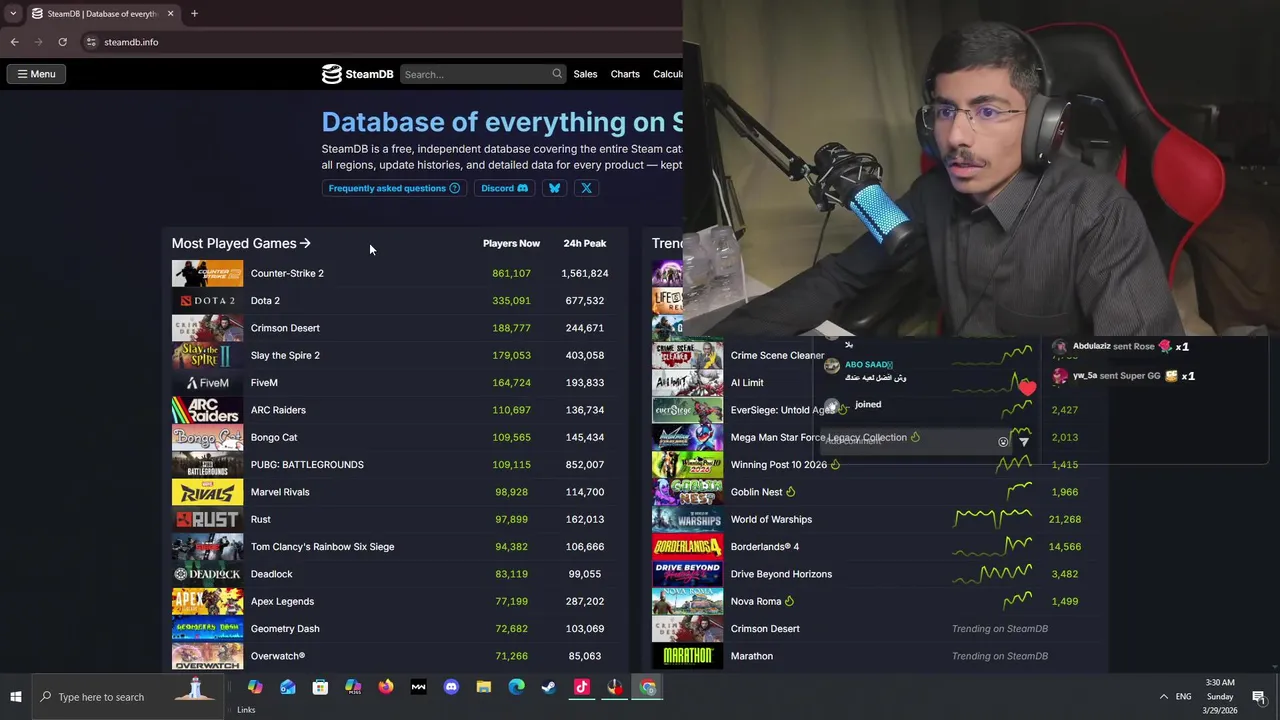
Task: Click Mega Man Star Force thumbnail
Action: [687, 437]
